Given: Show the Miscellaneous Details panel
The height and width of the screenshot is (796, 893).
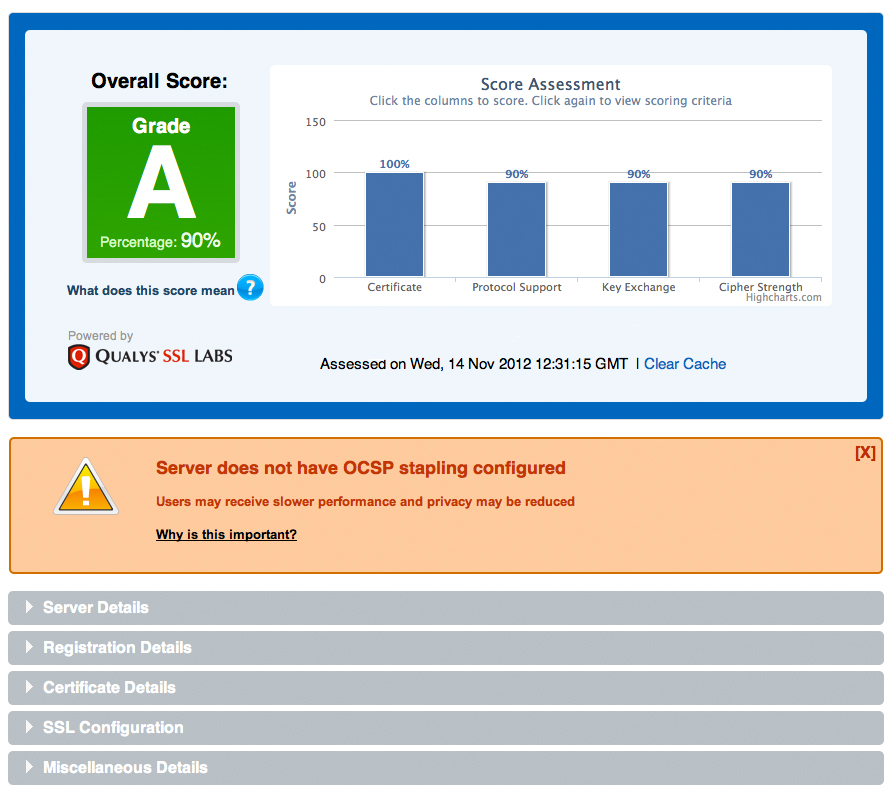Looking at the screenshot, I should [x=125, y=768].
